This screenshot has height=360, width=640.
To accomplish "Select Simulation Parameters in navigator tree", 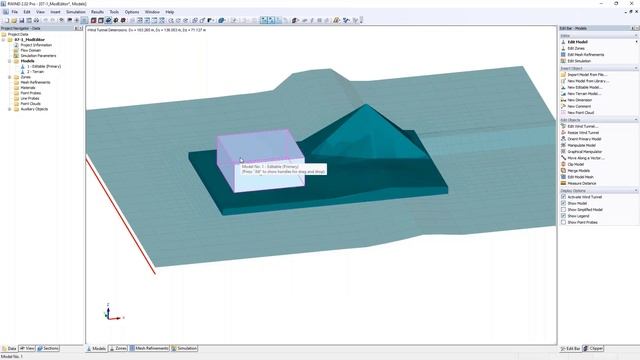I will (x=38, y=56).
